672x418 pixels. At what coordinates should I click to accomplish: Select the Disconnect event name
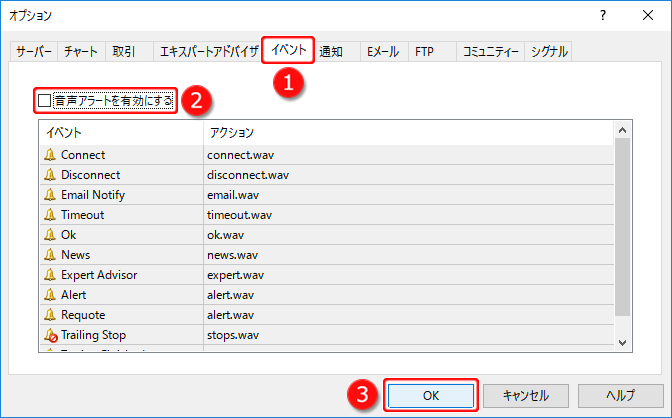91,175
